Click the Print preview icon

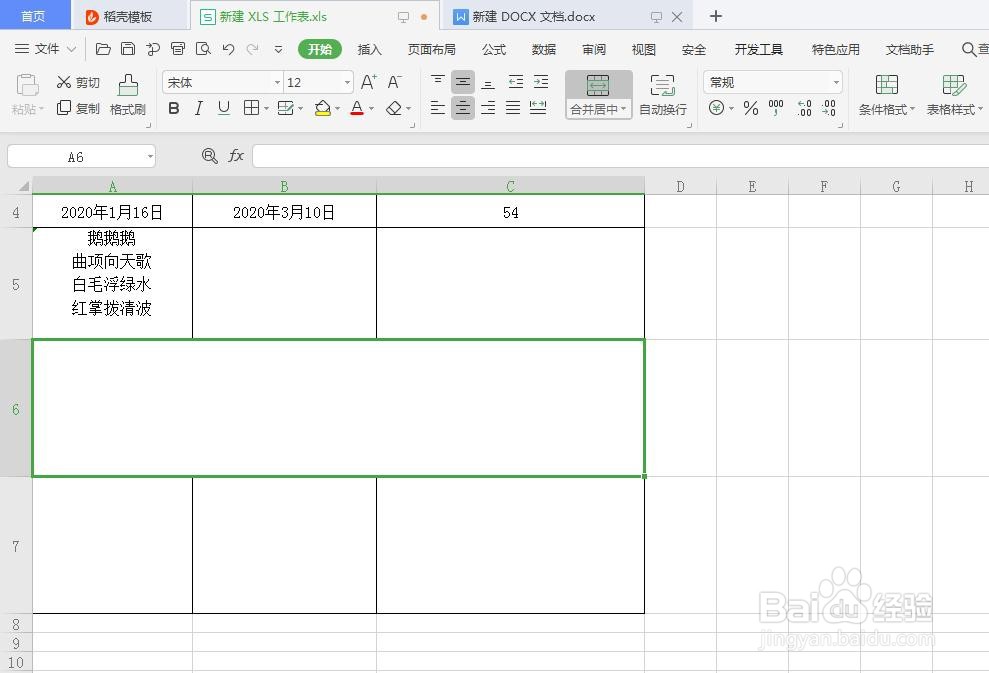pyautogui.click(x=203, y=49)
